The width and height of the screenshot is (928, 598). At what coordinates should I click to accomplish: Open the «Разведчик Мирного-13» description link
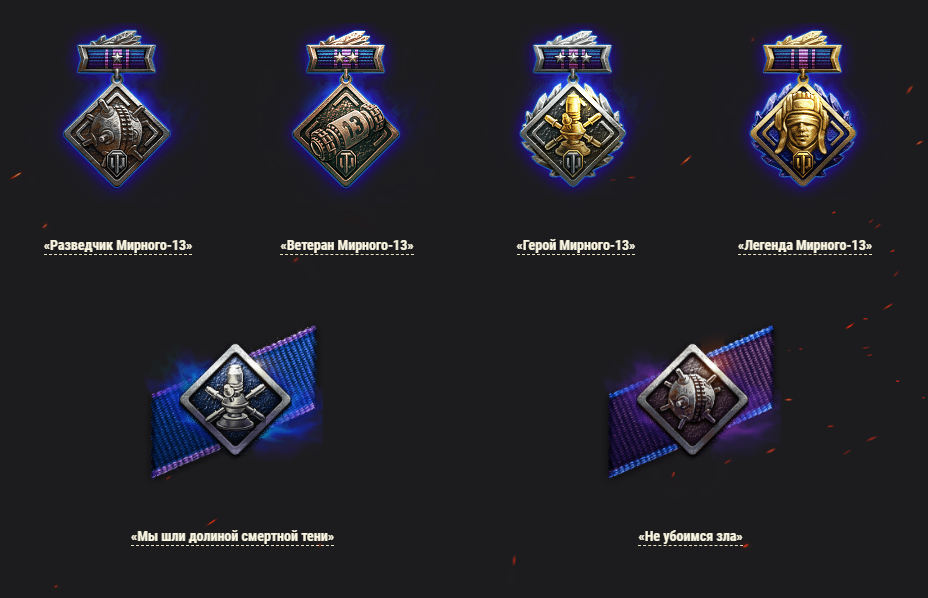click(x=118, y=246)
